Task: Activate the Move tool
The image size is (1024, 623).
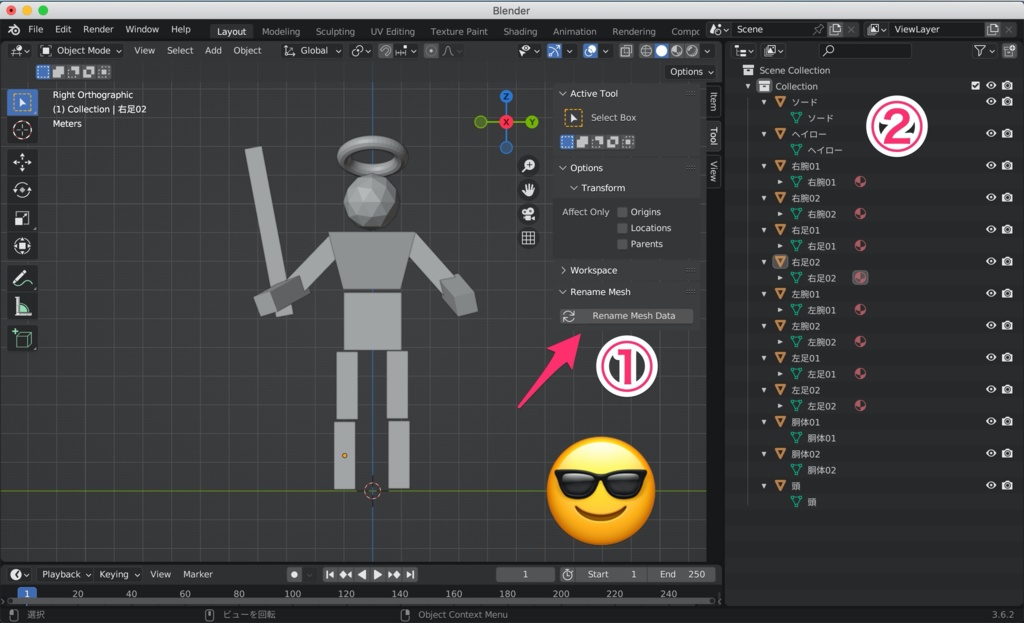Action: 22,162
